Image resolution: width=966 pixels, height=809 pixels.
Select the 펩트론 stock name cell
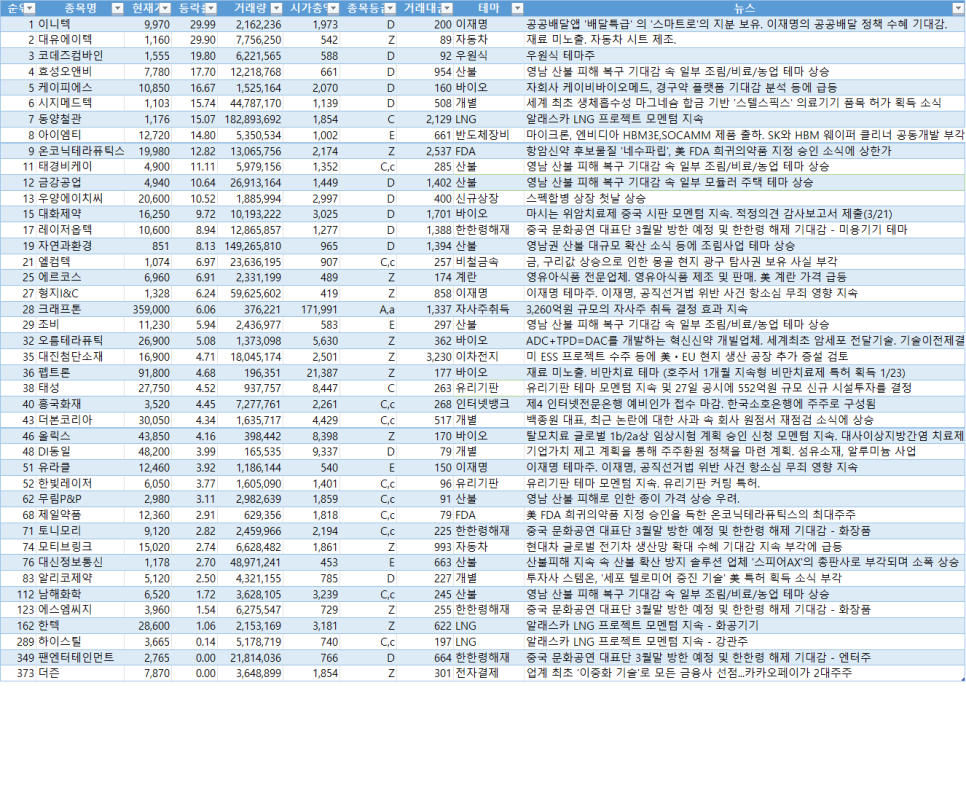80,373
